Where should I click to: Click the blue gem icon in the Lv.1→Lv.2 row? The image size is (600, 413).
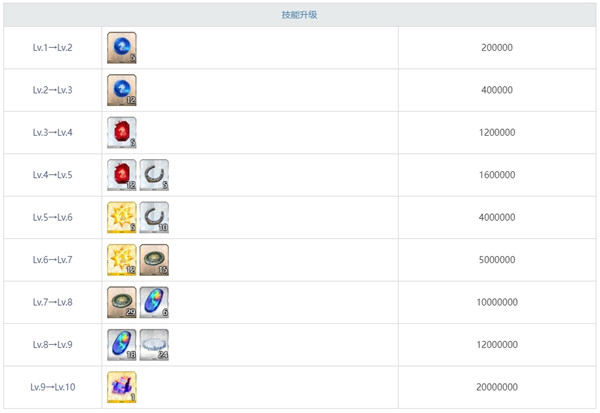(x=122, y=48)
